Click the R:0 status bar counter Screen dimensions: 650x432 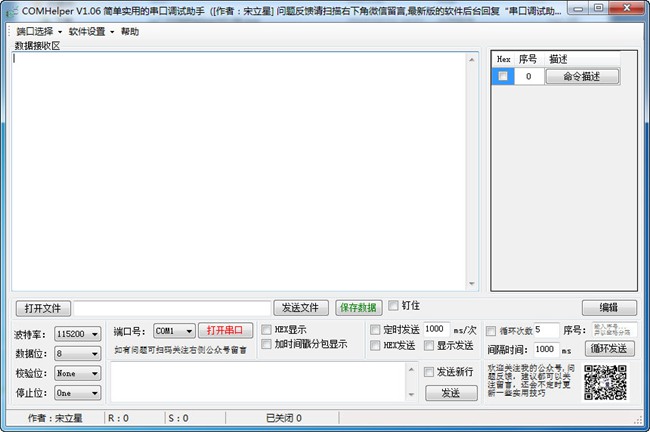[x=119, y=418]
